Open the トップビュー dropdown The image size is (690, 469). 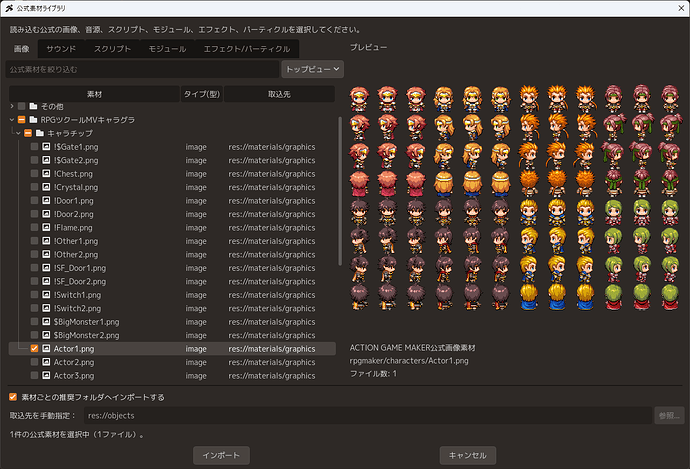pos(312,69)
